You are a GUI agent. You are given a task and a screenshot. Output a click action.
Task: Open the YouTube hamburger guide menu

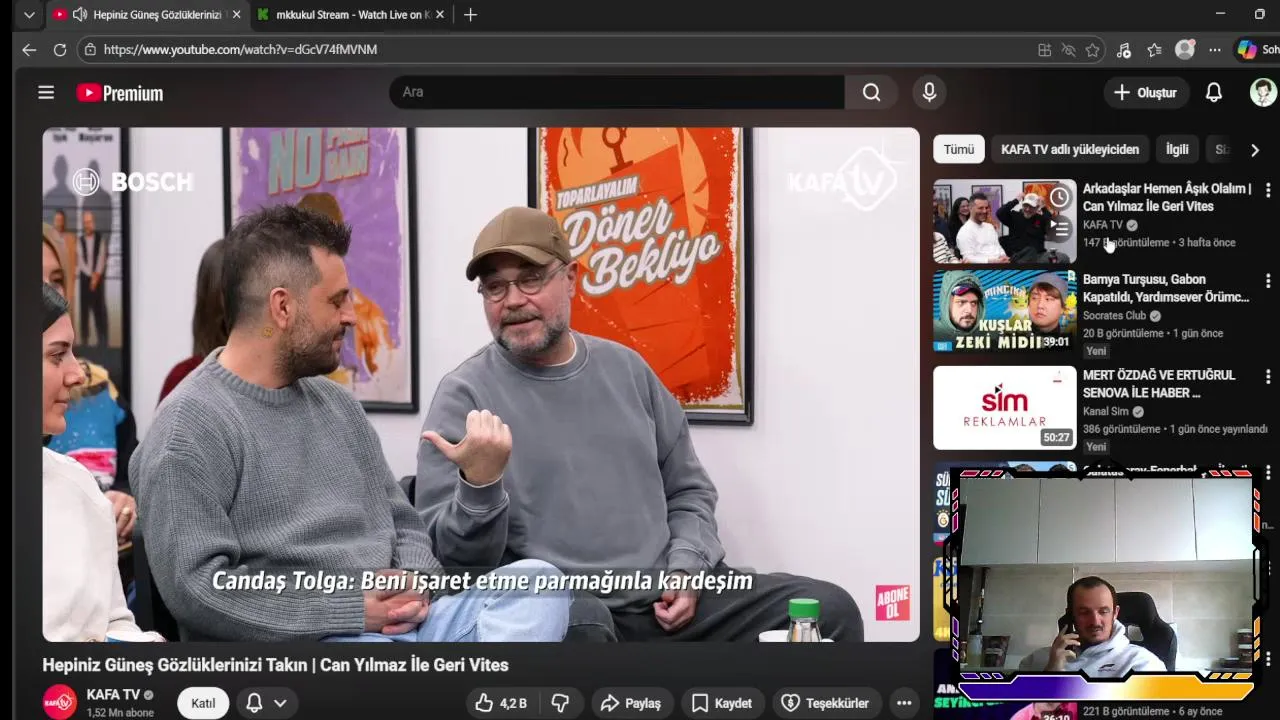click(46, 92)
